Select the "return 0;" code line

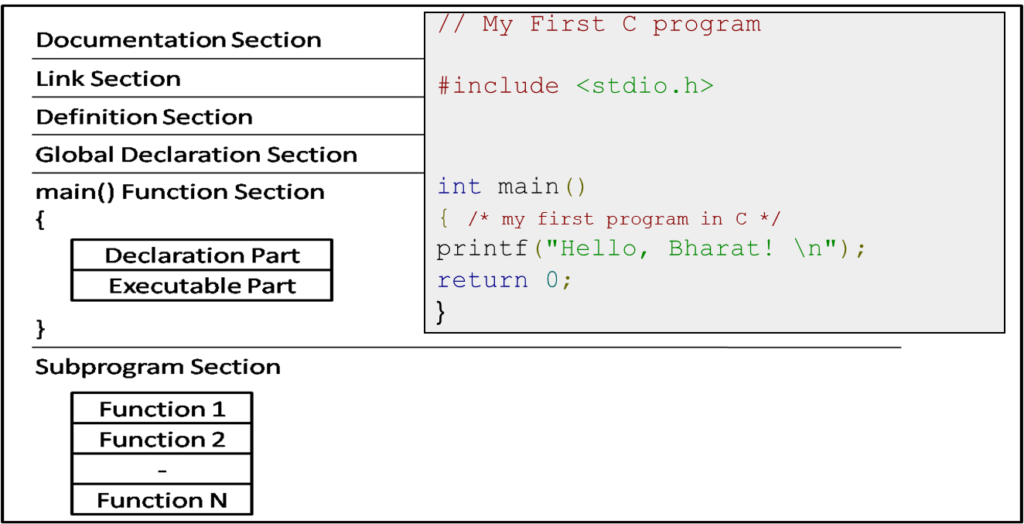(x=504, y=280)
